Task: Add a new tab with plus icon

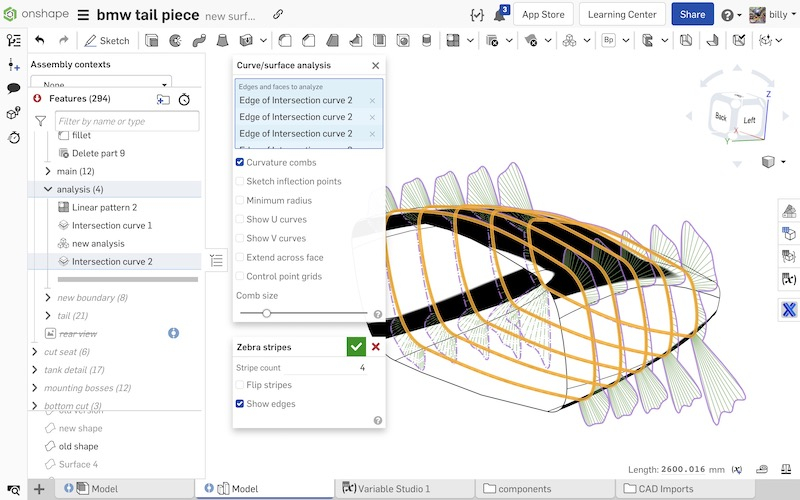Action: point(39,489)
